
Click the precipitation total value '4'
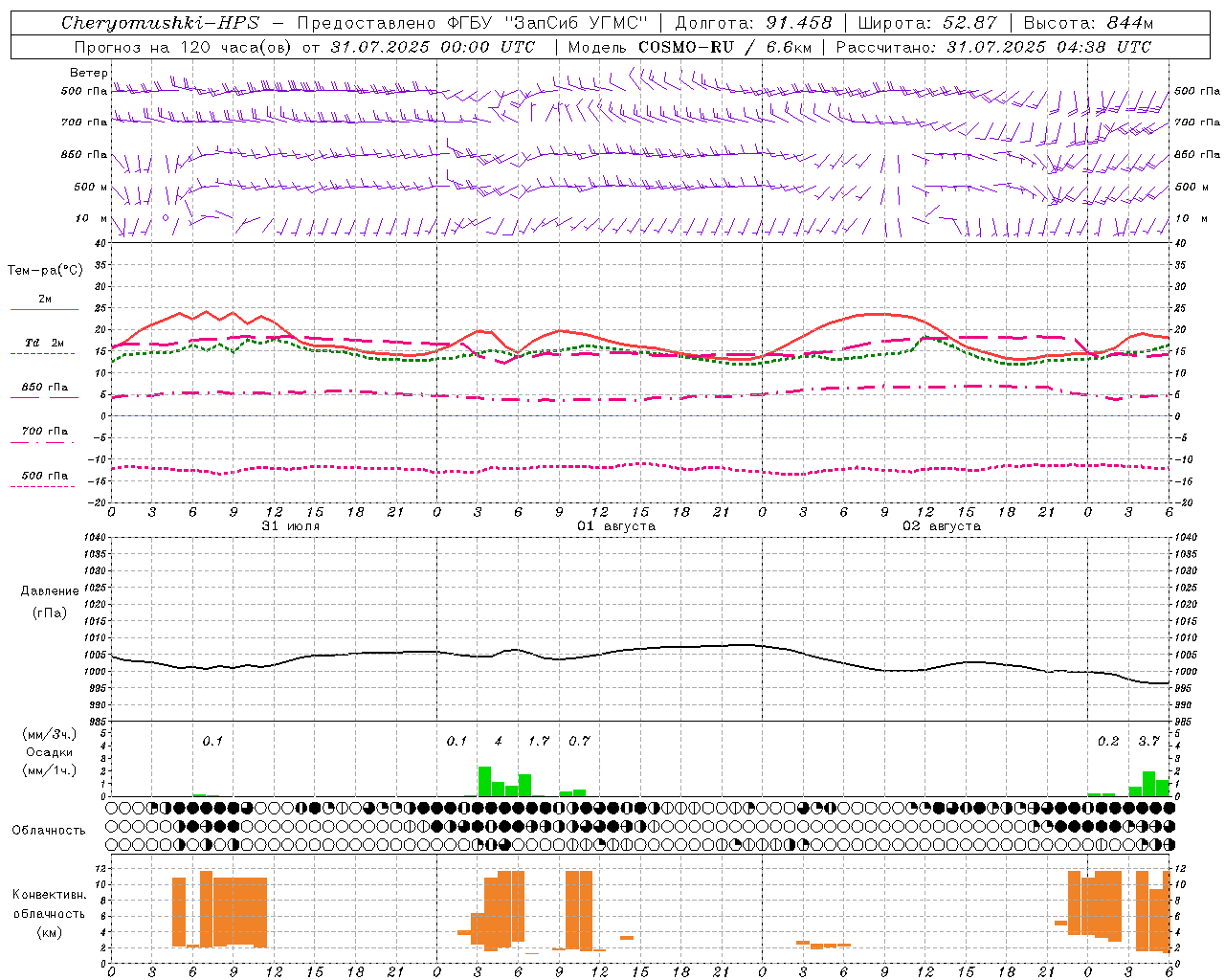498,741
